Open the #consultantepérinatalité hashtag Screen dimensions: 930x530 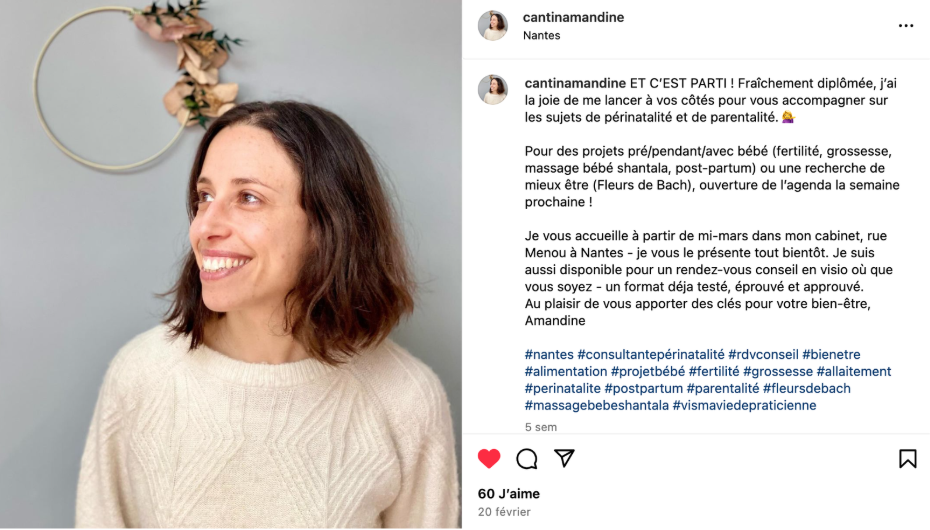click(x=651, y=355)
